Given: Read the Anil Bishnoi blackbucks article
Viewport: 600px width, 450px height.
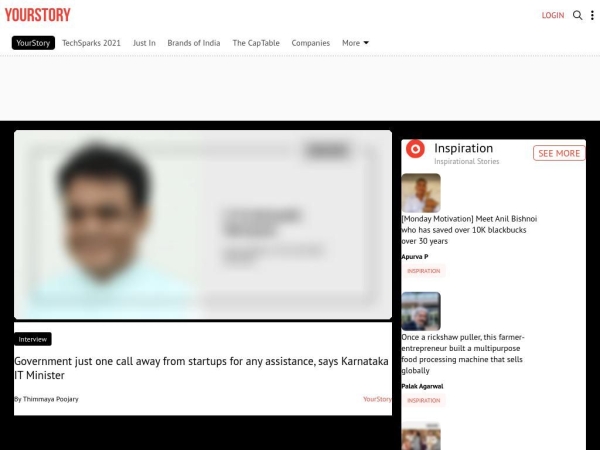Looking at the screenshot, I should coord(469,230).
